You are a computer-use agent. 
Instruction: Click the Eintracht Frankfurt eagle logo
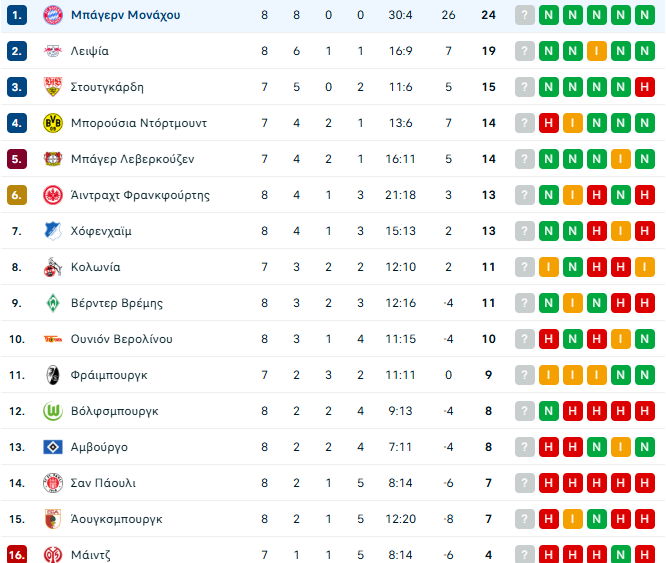[53, 195]
